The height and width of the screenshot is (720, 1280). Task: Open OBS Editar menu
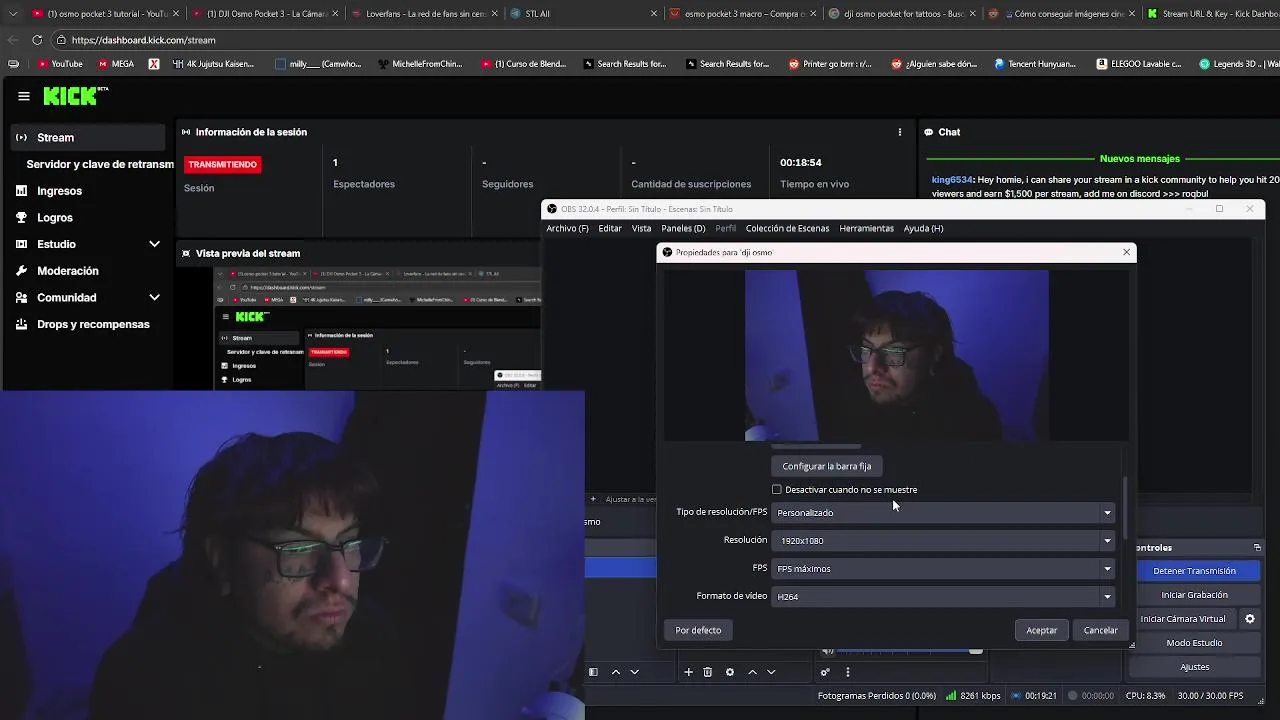click(x=610, y=228)
